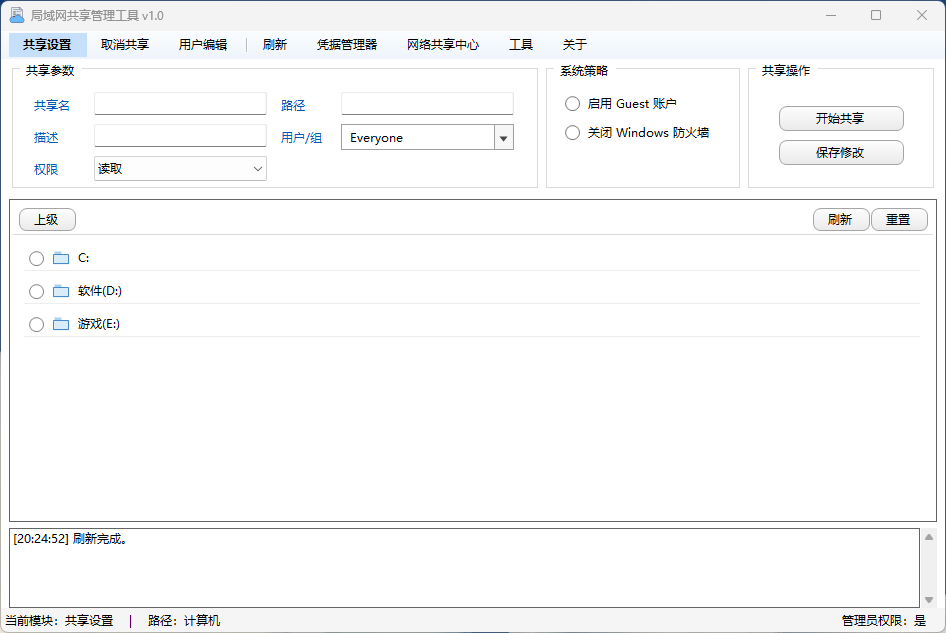Open 凭据管理器 menu item
The width and height of the screenshot is (946, 633).
click(347, 45)
